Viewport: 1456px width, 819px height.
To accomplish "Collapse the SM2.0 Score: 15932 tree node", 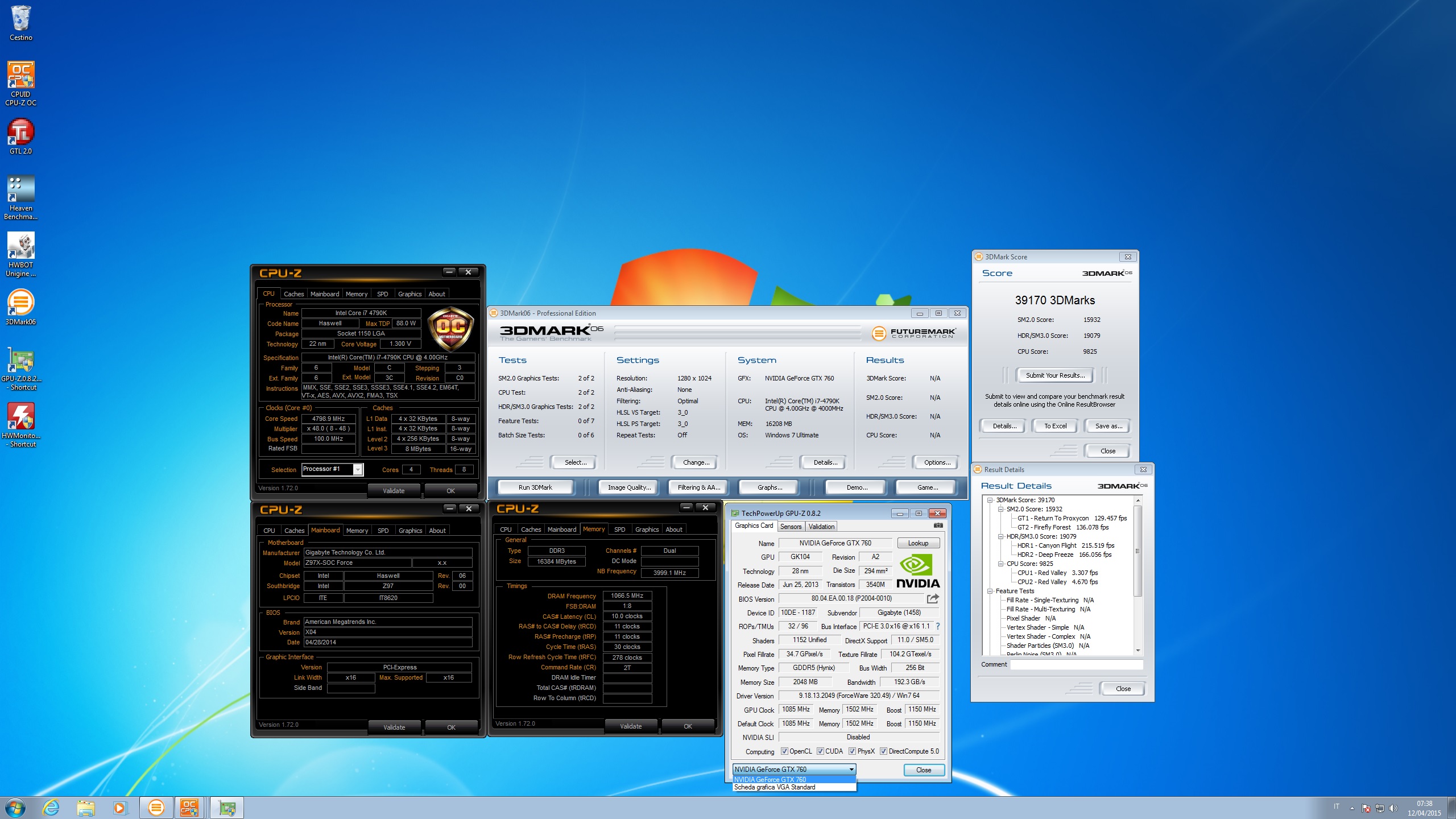I will click(x=1001, y=510).
